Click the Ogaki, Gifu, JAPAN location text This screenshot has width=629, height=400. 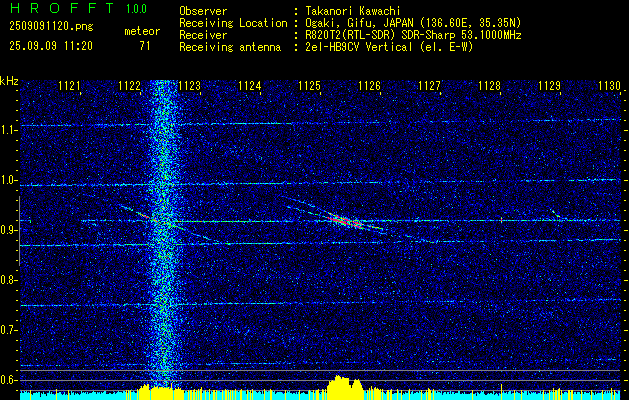[x=413, y=23]
